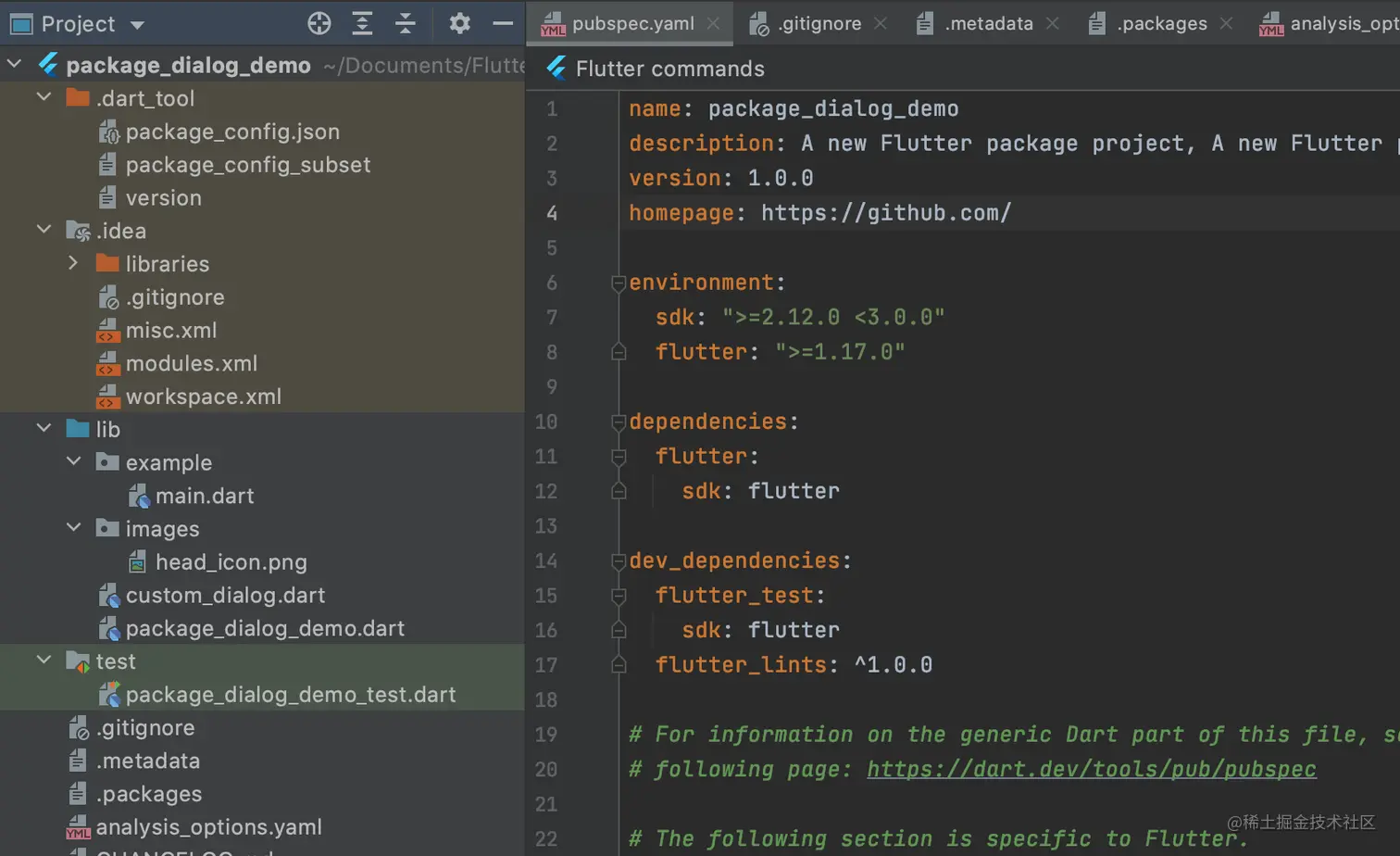Fold the flutter_test block in gutter
1400x856 pixels.
(x=619, y=596)
